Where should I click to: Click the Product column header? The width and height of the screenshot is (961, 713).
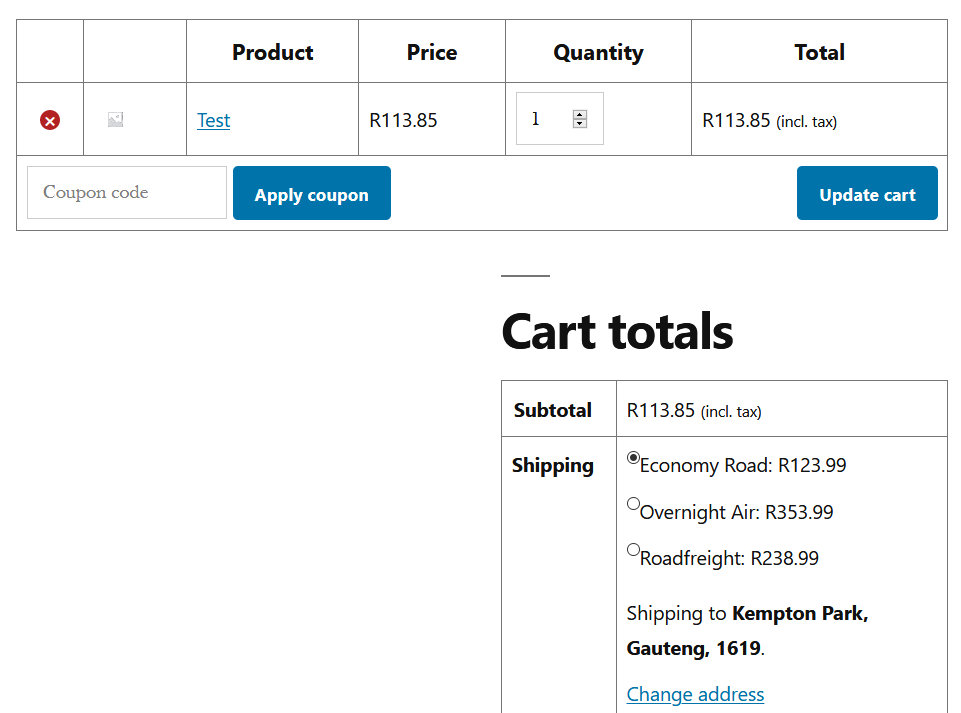pyautogui.click(x=272, y=52)
